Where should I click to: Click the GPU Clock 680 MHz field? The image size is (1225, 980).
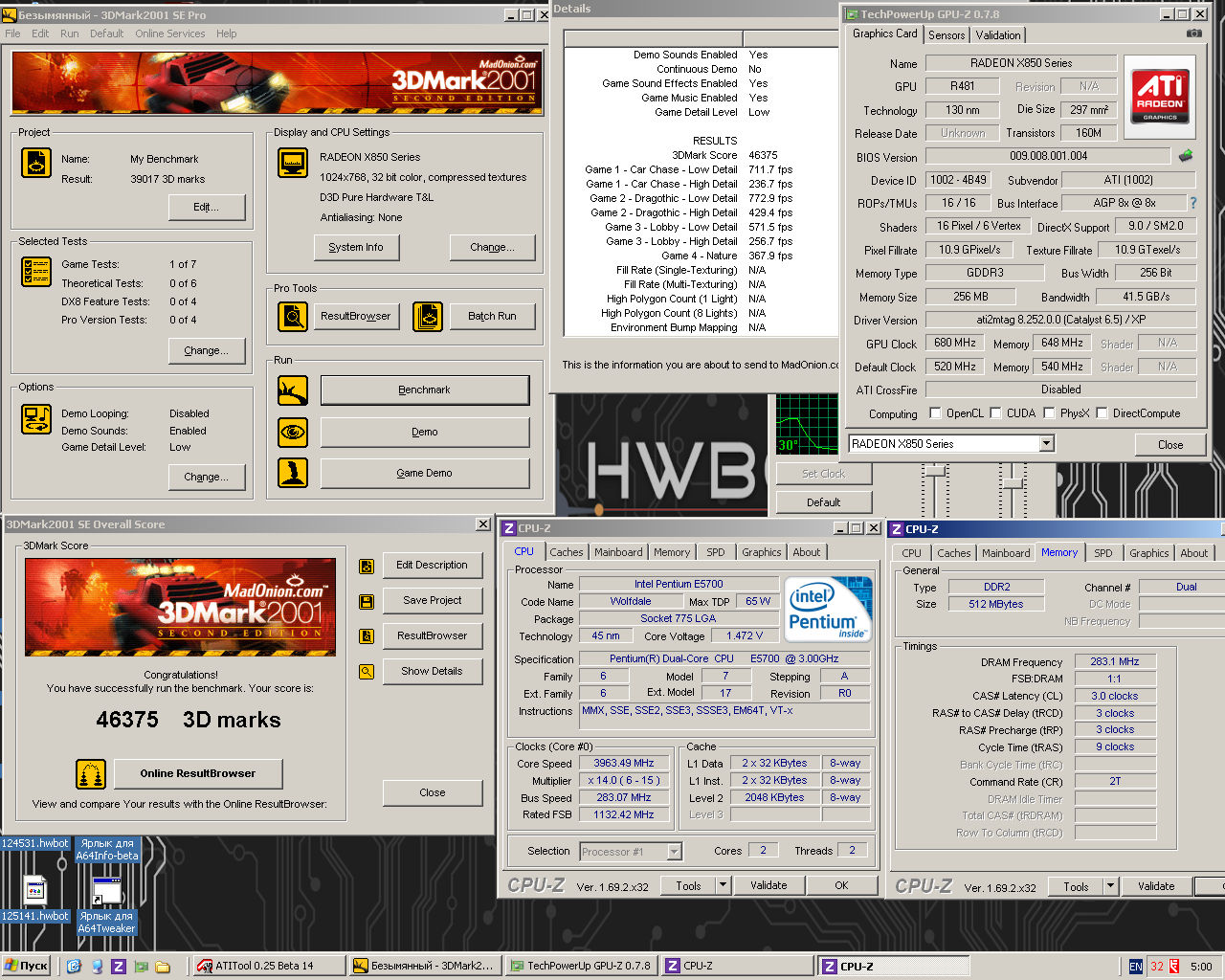[x=955, y=343]
